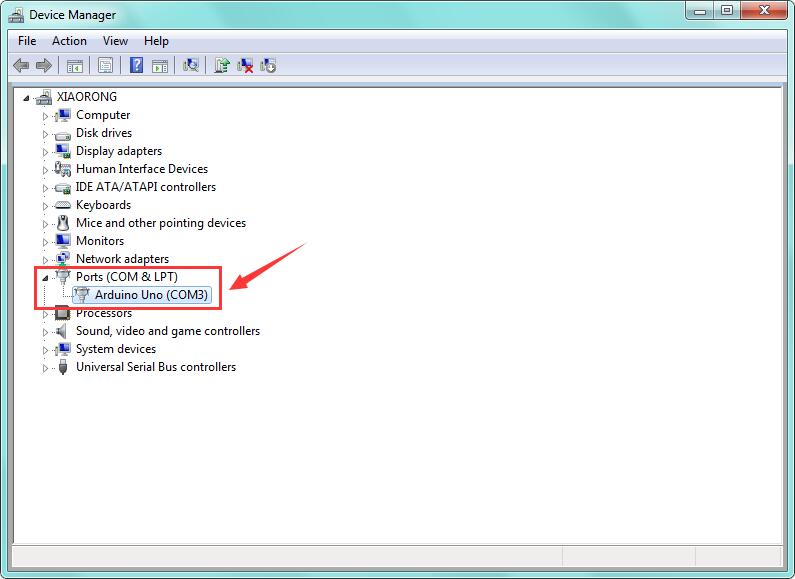Maximize the Device Manager window
Screen dimensions: 795x579
click(727, 10)
